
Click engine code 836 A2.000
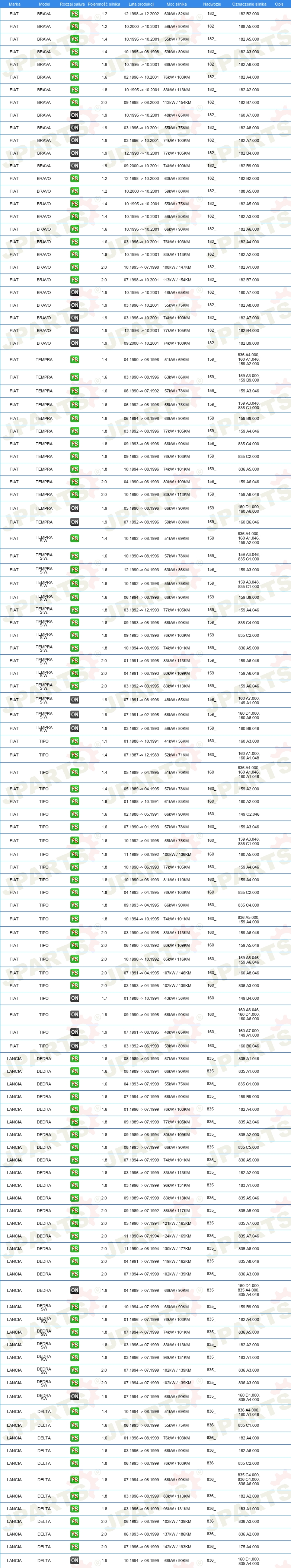click(x=249, y=1534)
